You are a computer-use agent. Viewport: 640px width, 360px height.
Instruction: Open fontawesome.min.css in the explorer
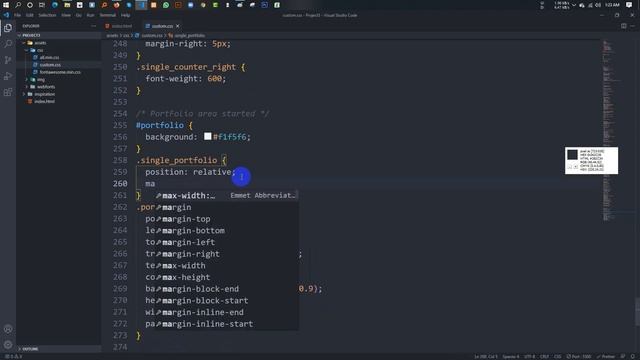click(59, 72)
